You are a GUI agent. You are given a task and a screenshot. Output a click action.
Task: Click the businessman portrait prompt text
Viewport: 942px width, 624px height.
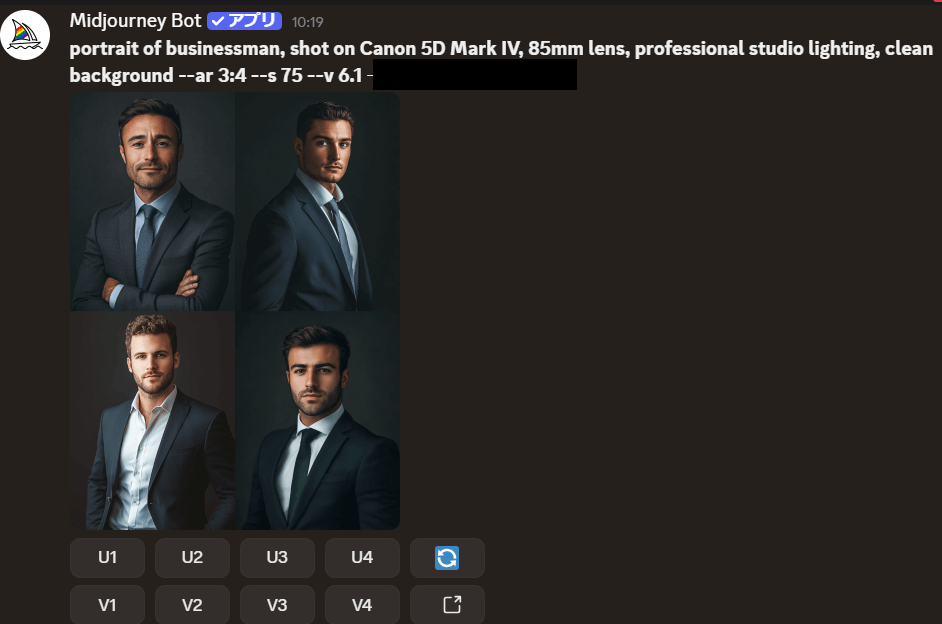[501, 61]
